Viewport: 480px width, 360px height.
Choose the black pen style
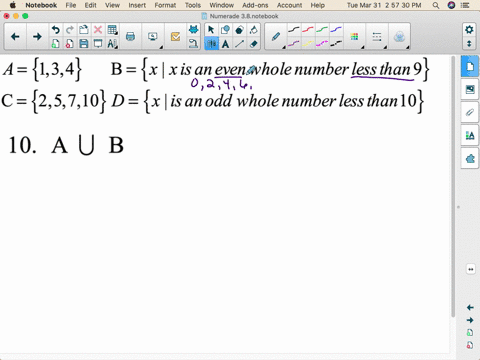pyautogui.click(x=293, y=30)
